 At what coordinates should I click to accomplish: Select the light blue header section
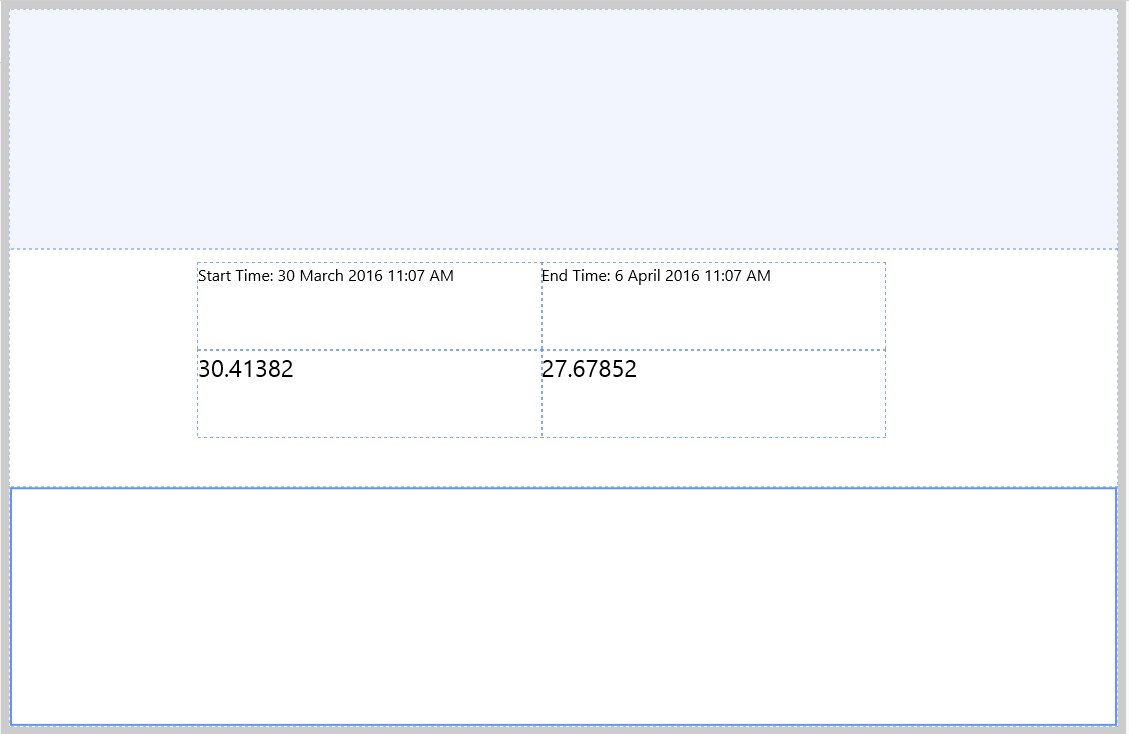pos(563,129)
